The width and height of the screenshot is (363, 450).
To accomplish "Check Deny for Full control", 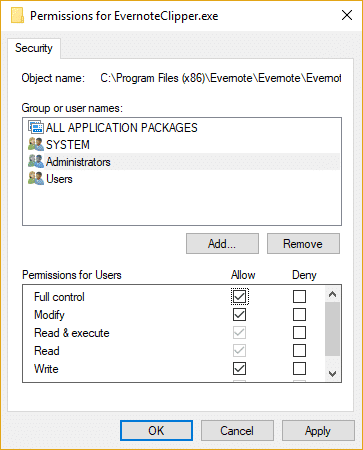I will click(299, 296).
